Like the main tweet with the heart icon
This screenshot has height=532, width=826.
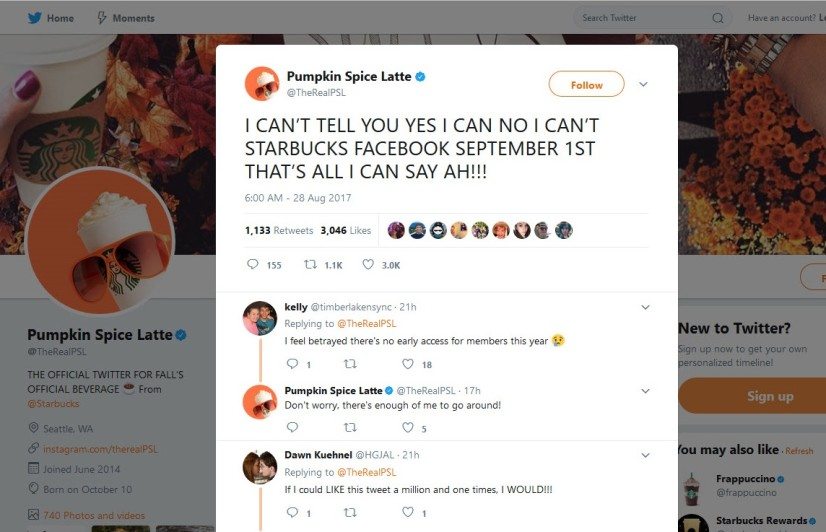368,265
